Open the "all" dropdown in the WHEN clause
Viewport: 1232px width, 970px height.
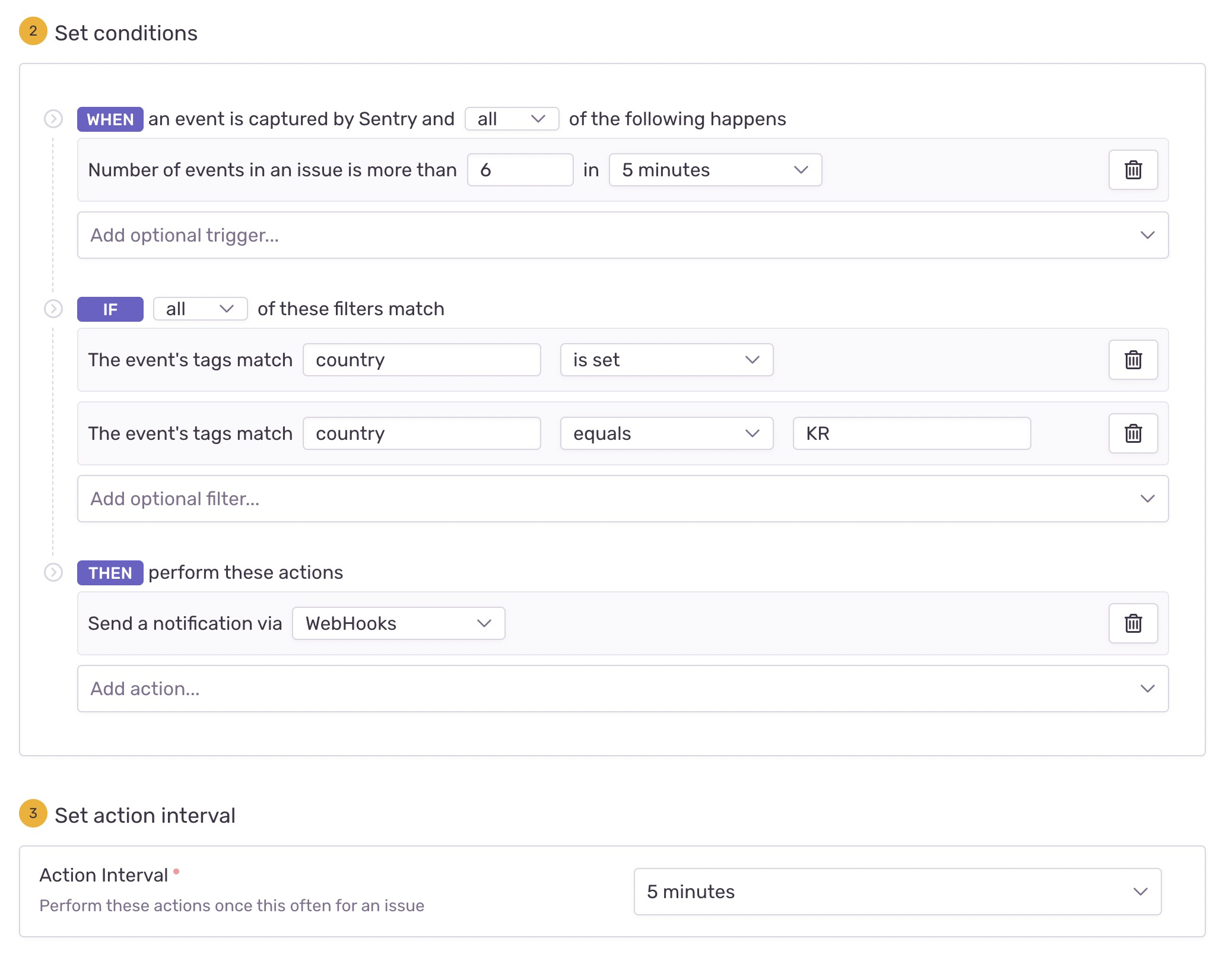(510, 119)
